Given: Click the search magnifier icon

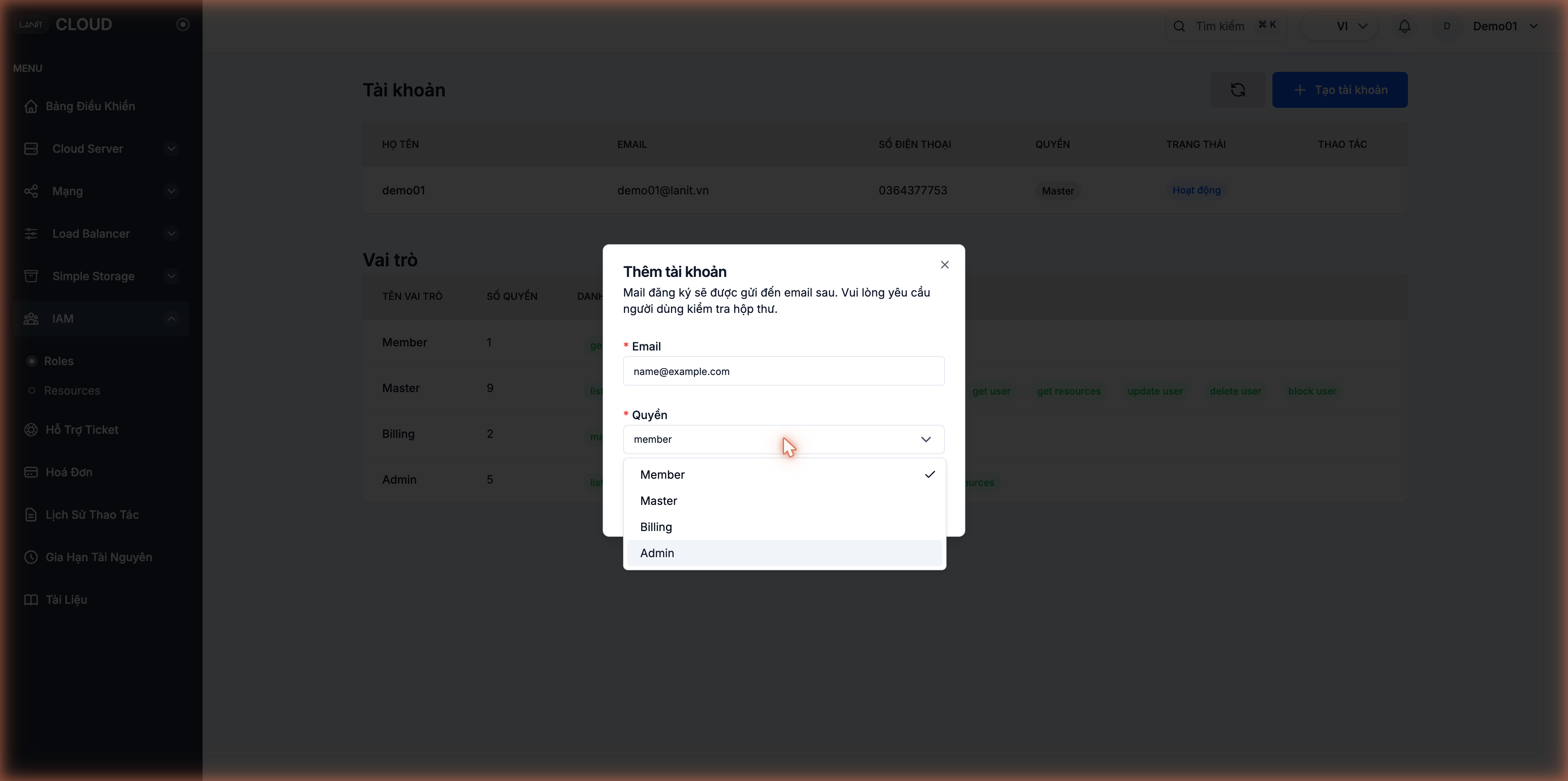Looking at the screenshot, I should [1179, 26].
